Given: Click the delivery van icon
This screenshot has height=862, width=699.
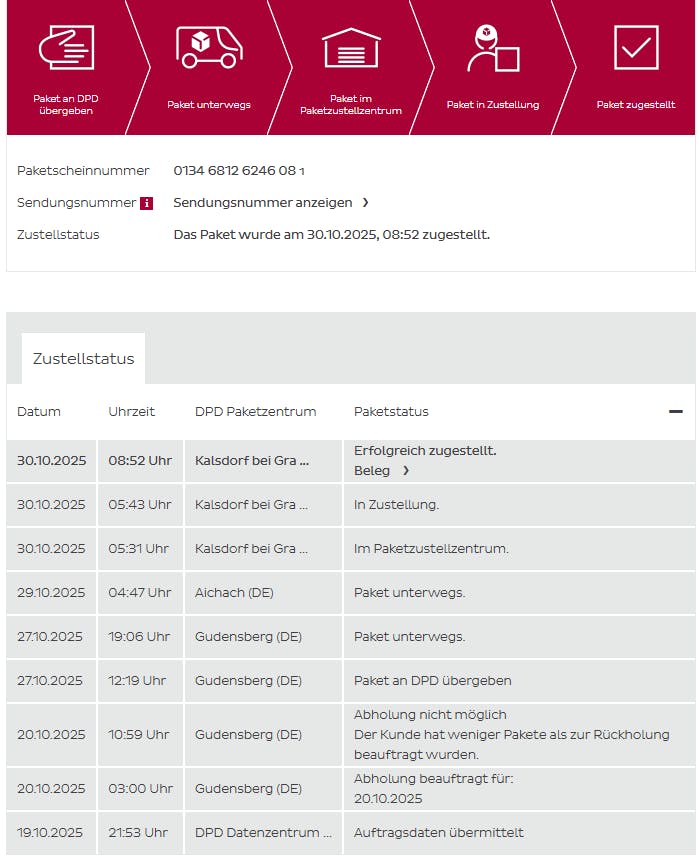Looking at the screenshot, I should [x=209, y=47].
